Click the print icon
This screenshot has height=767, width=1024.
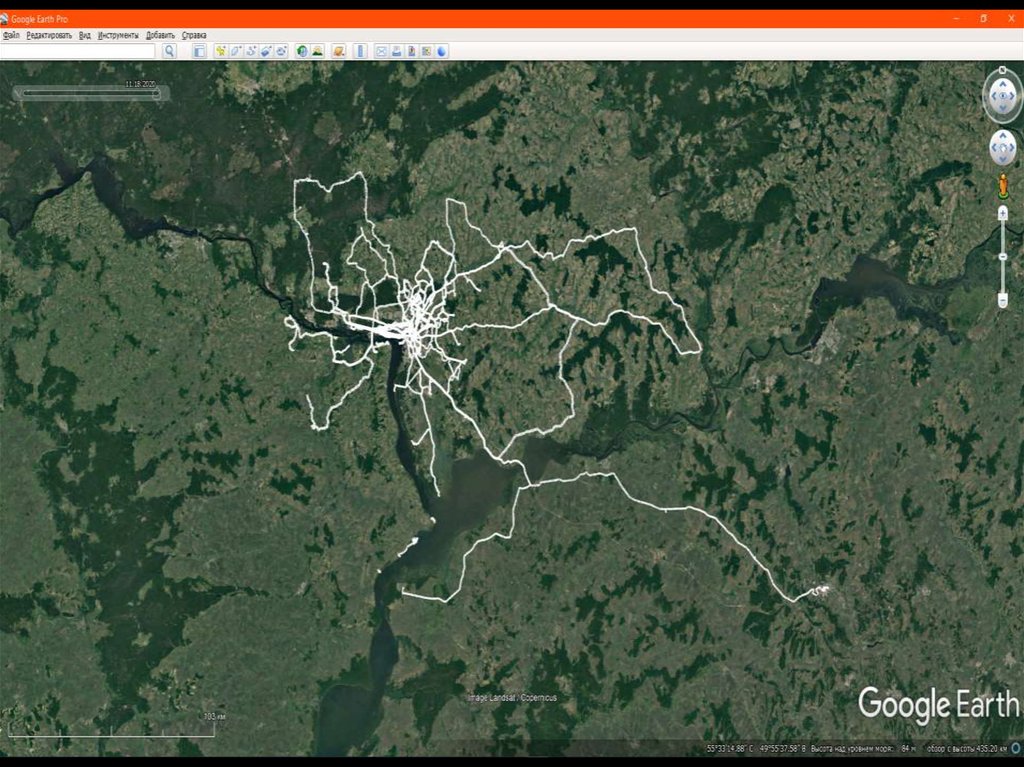point(396,51)
